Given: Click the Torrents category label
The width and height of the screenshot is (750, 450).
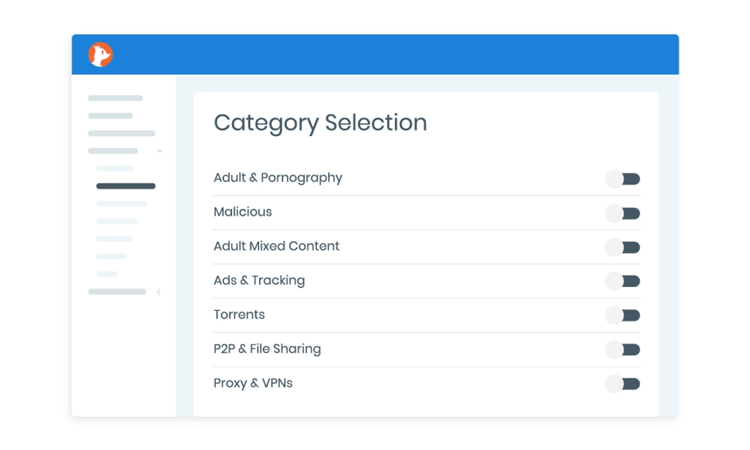Looking at the screenshot, I should (x=239, y=315).
